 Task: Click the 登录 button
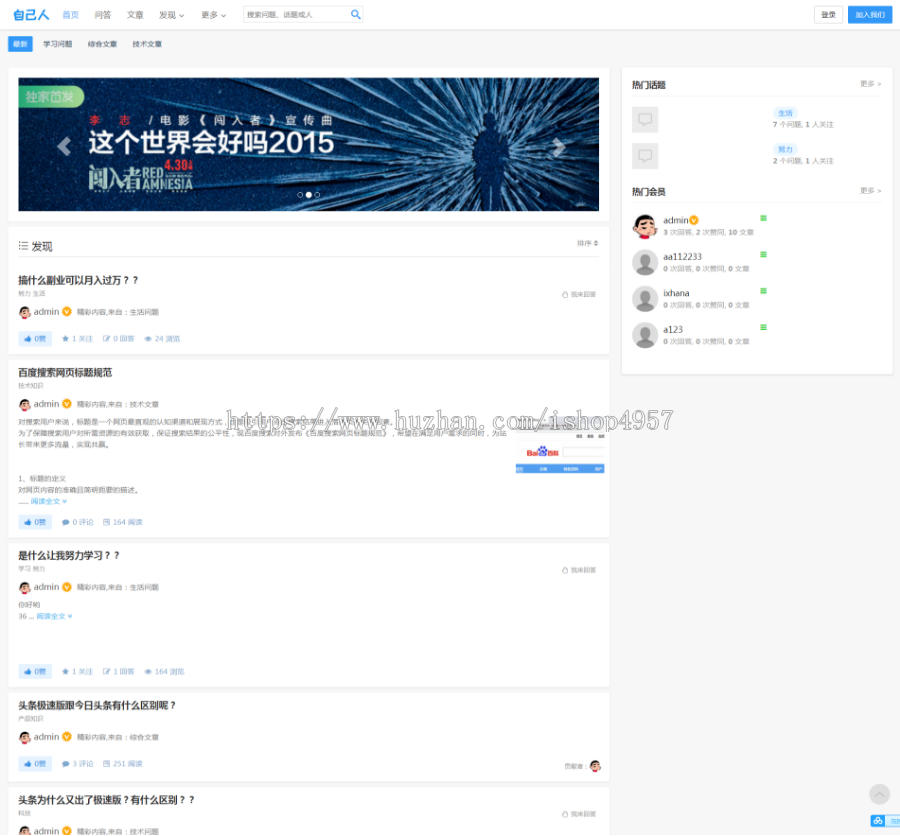point(828,15)
